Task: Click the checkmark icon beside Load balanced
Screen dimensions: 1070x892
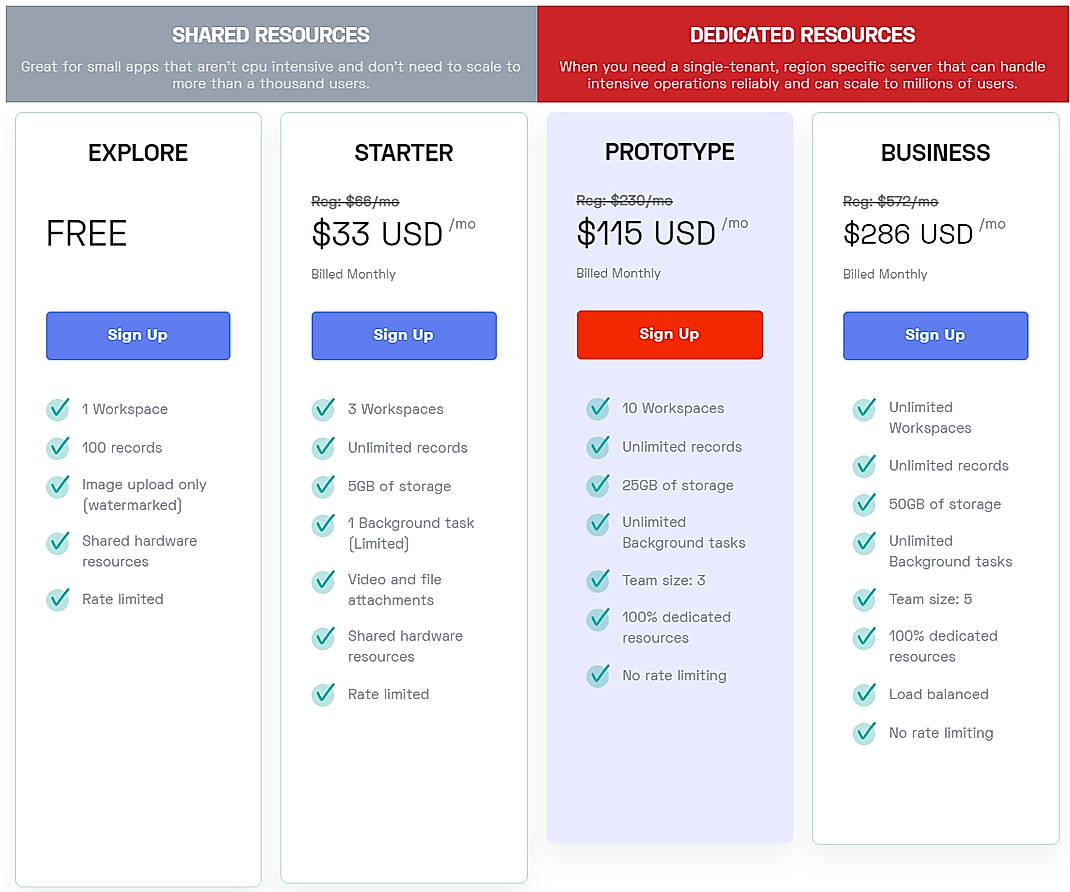Action: coord(864,694)
